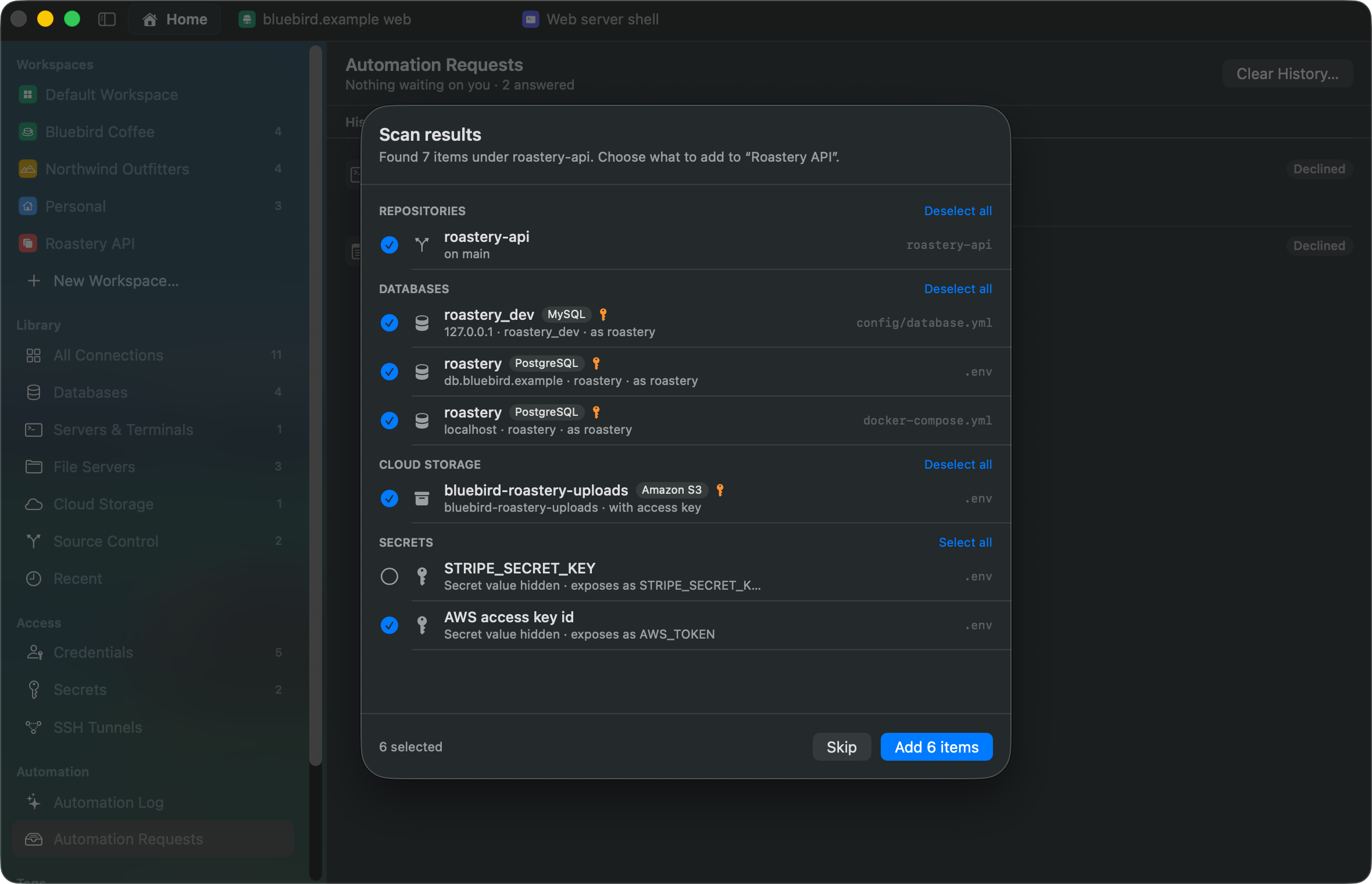Click the Personal workspace home icon
Image resolution: width=1372 pixels, height=884 pixels.
pos(28,206)
